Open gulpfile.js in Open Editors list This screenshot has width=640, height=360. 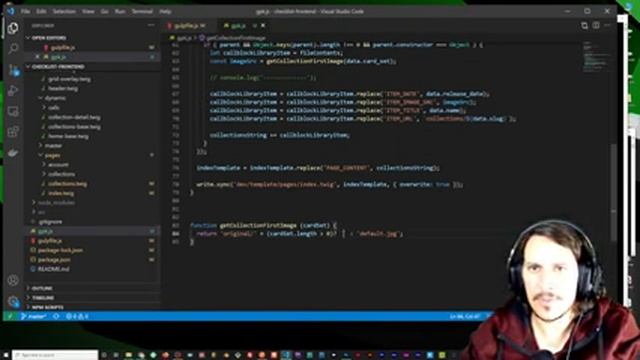[63, 47]
